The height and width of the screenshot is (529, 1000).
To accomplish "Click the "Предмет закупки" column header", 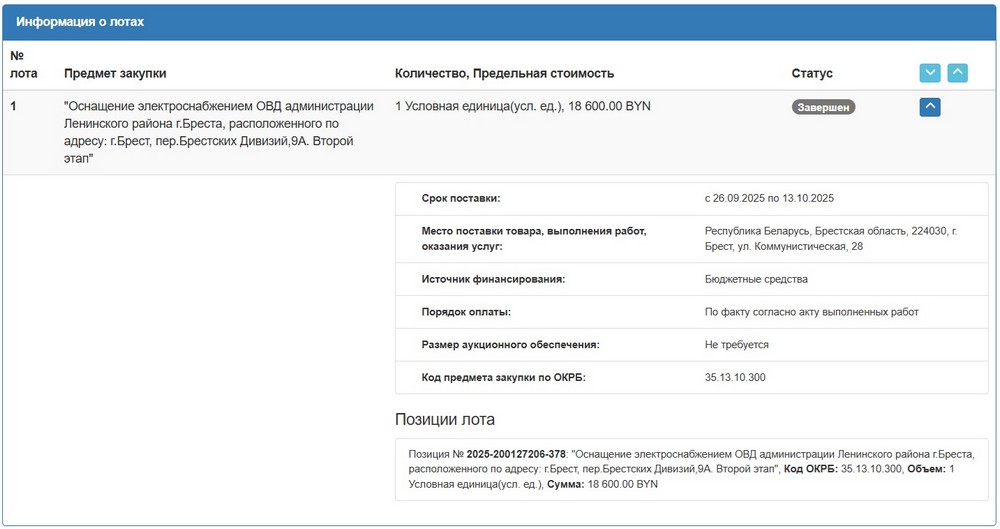I will (115, 73).
